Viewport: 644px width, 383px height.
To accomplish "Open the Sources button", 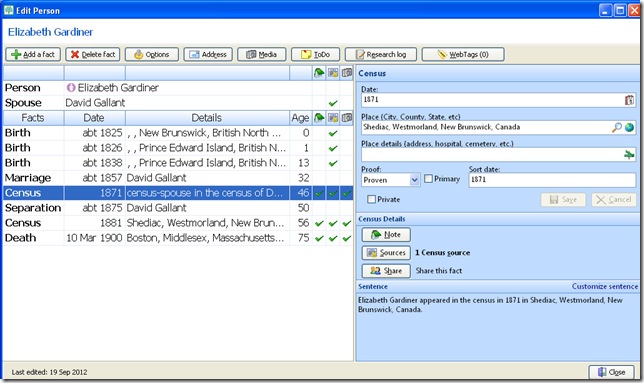I will tap(386, 253).
